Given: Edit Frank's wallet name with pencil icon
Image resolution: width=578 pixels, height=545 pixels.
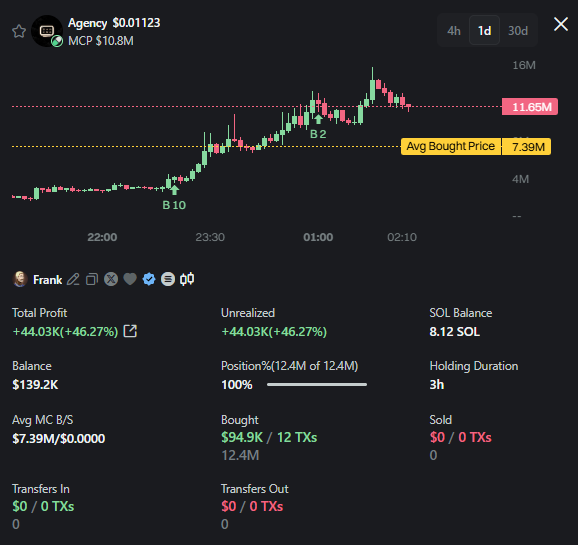Looking at the screenshot, I should click(x=73, y=280).
